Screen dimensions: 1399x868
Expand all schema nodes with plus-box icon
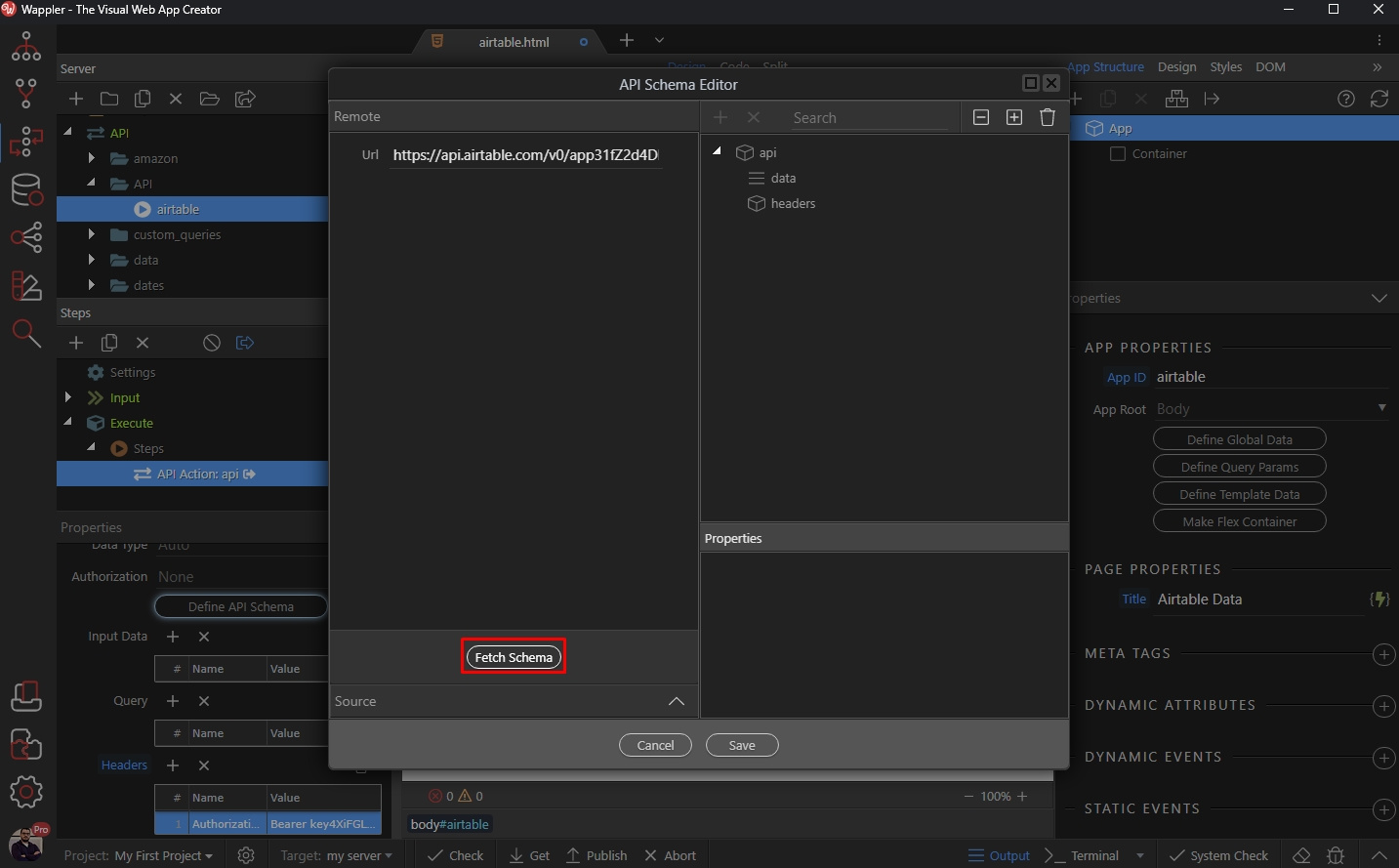tap(1014, 117)
